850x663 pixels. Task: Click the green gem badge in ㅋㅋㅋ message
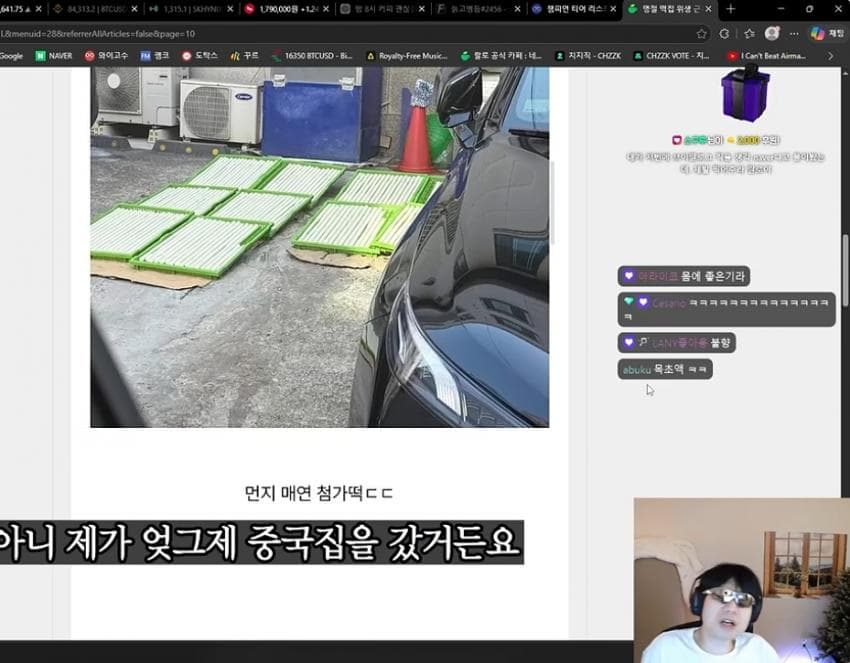tap(629, 301)
